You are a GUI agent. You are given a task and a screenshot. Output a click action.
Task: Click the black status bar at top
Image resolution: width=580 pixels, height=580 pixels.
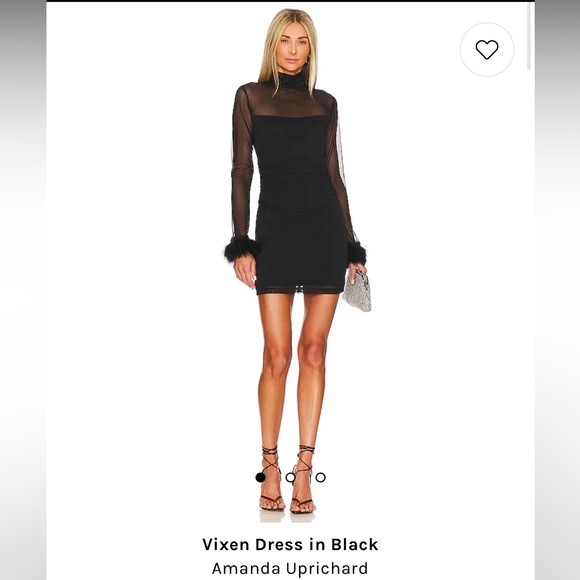290,1
